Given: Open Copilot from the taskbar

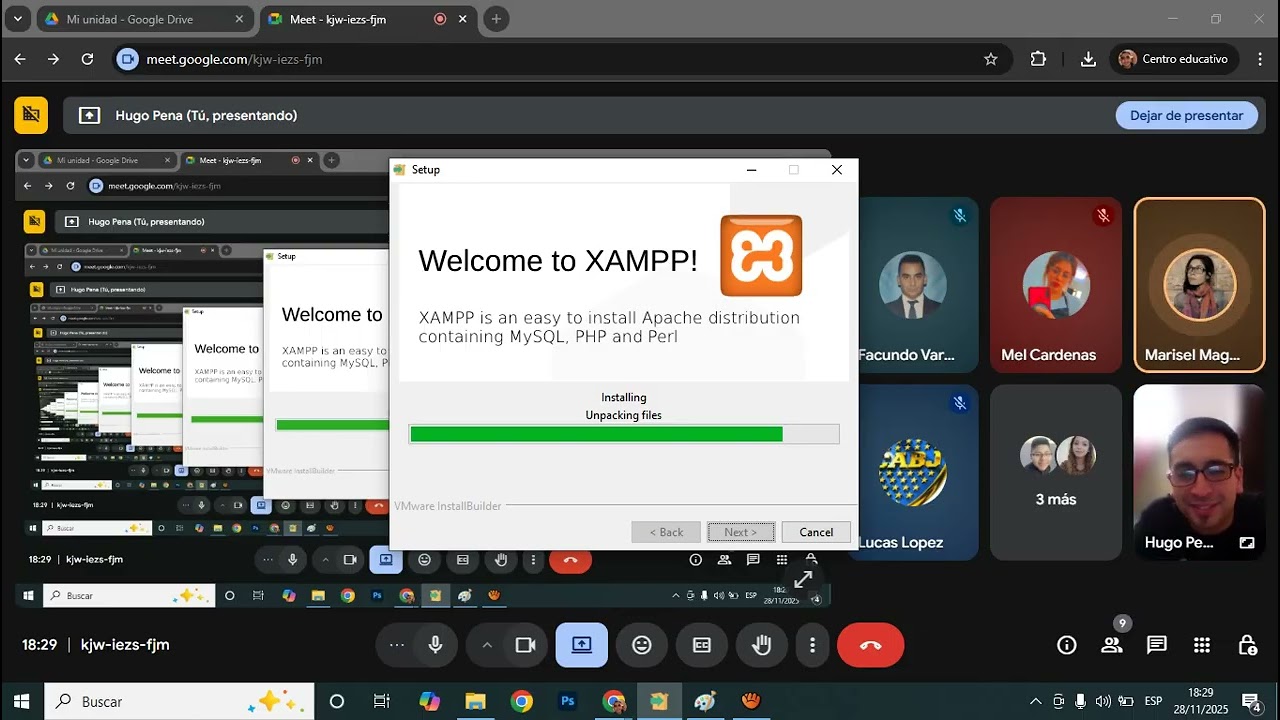Looking at the screenshot, I should (x=429, y=702).
